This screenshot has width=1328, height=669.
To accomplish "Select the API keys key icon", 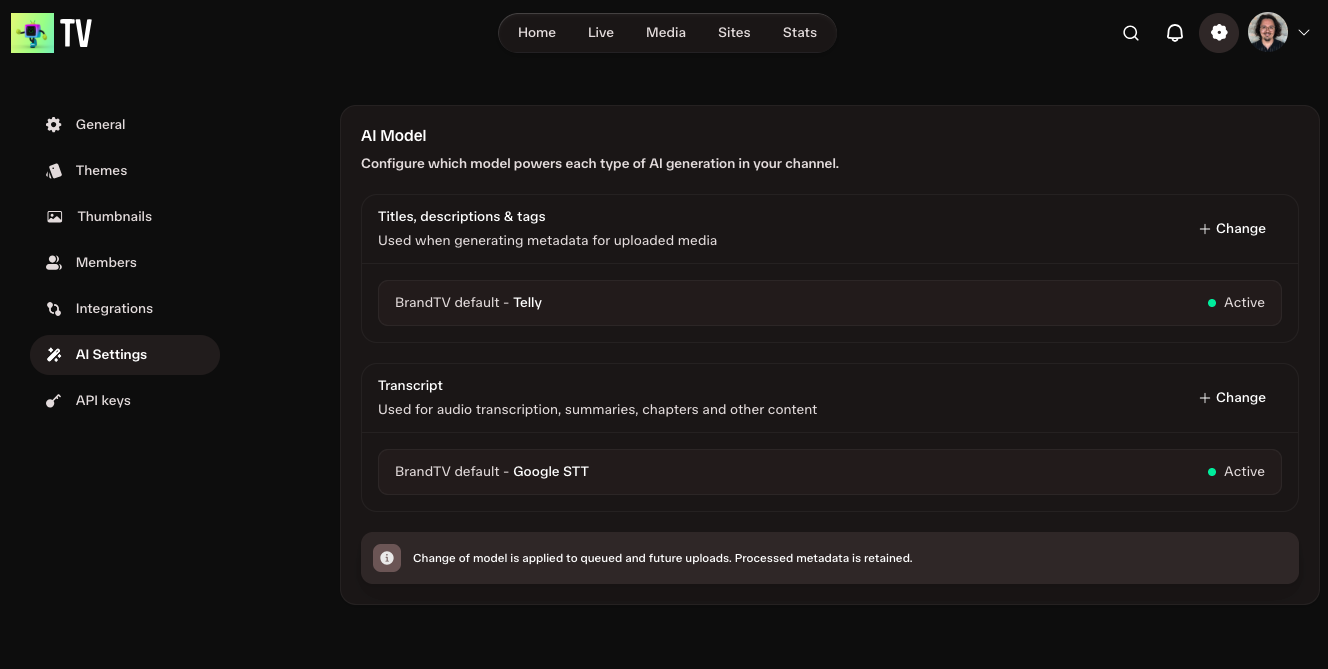I will coord(54,401).
